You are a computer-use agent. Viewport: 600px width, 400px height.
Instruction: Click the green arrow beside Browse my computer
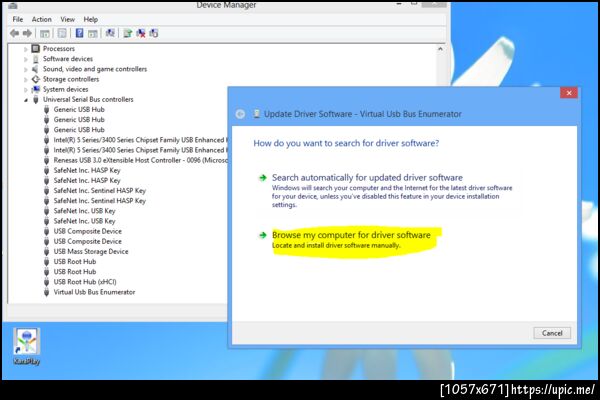tap(262, 235)
